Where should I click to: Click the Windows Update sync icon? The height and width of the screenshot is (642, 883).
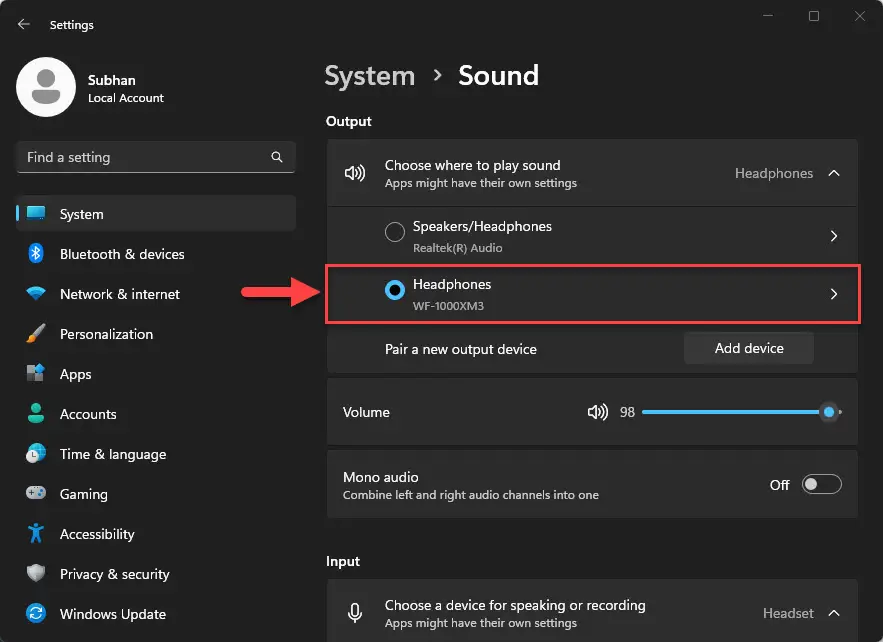point(36,613)
